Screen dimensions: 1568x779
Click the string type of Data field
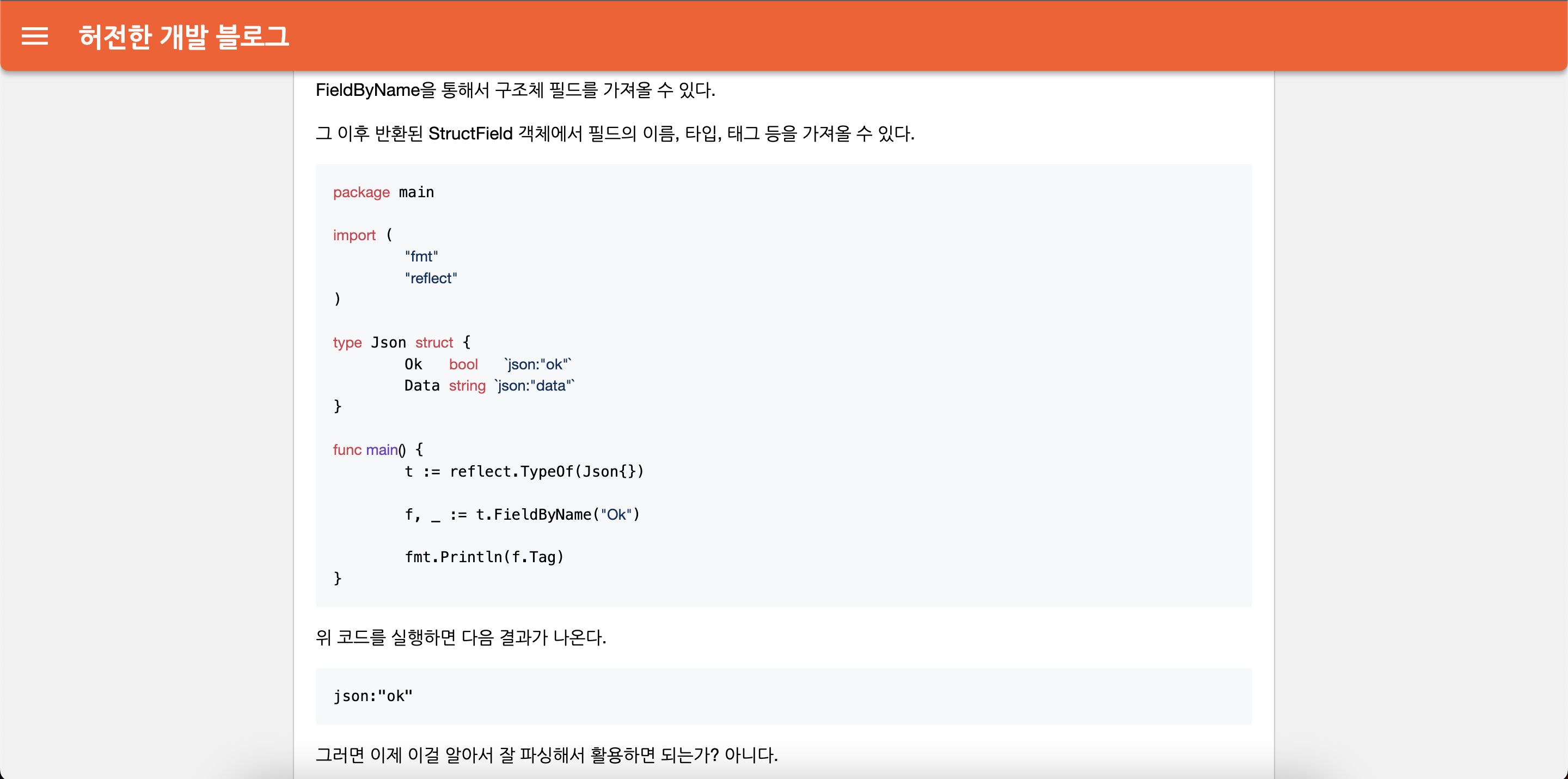tap(467, 386)
